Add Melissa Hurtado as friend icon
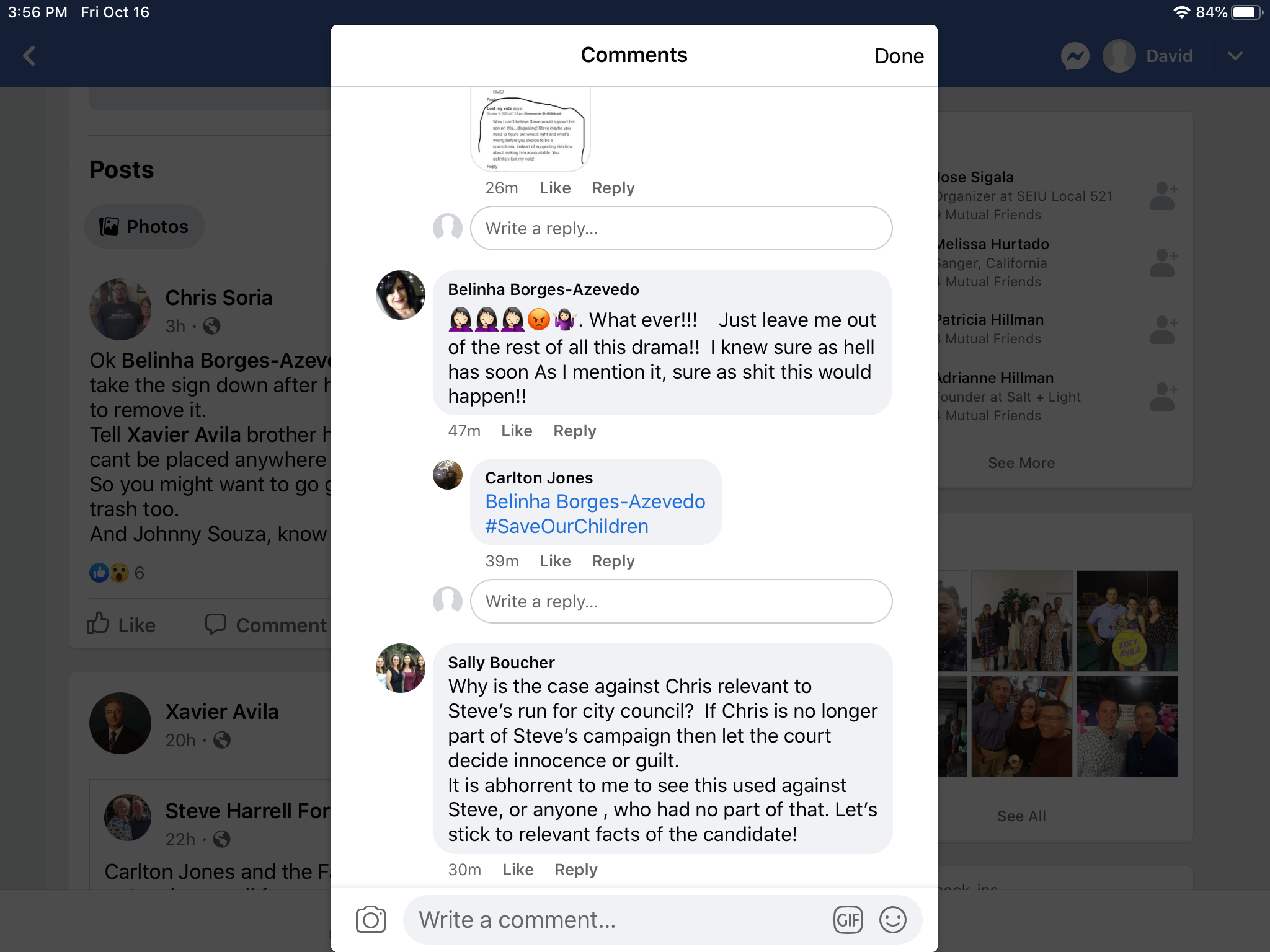 (1163, 263)
